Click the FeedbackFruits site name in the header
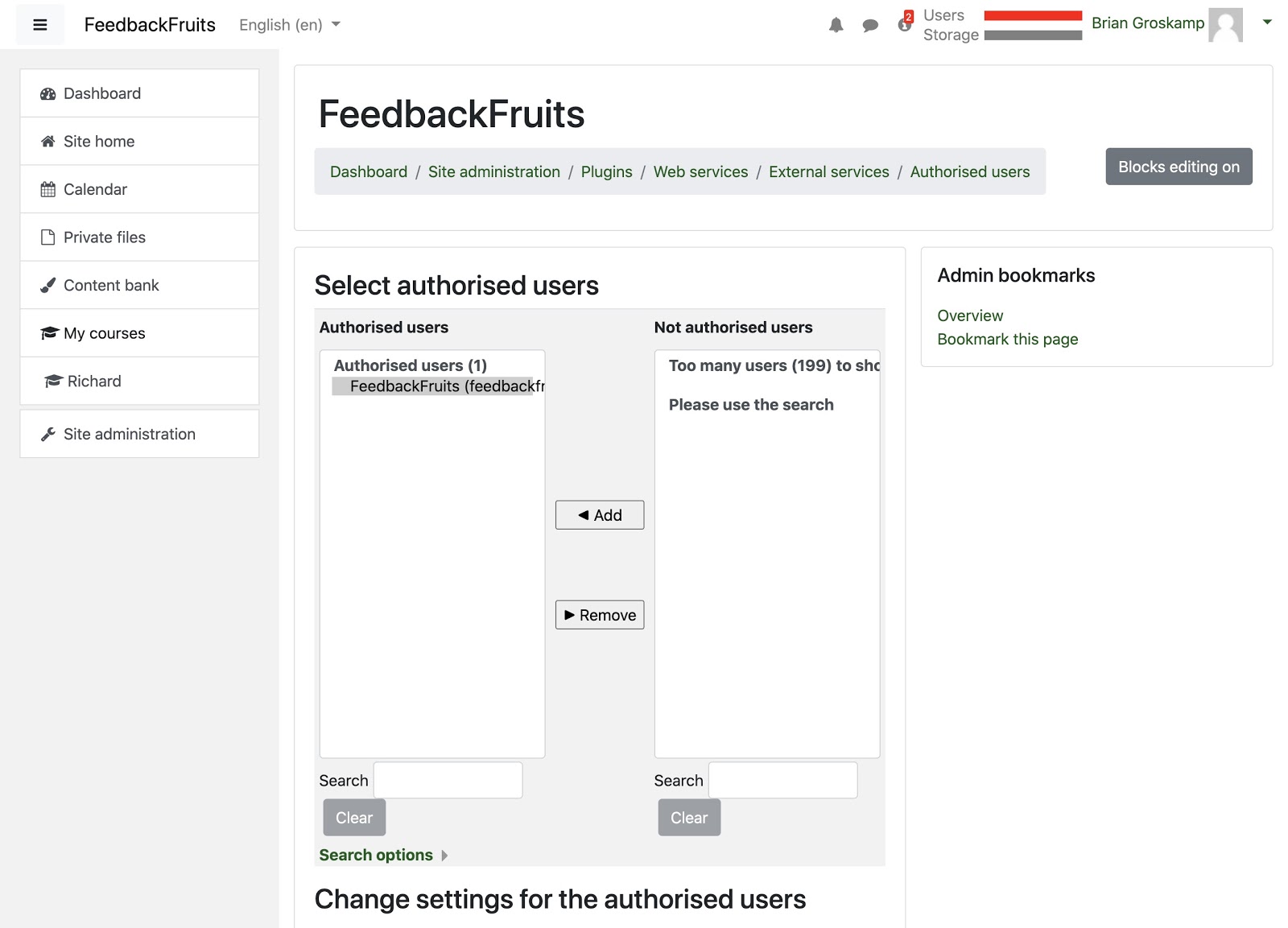The width and height of the screenshot is (1288, 928). tap(150, 25)
